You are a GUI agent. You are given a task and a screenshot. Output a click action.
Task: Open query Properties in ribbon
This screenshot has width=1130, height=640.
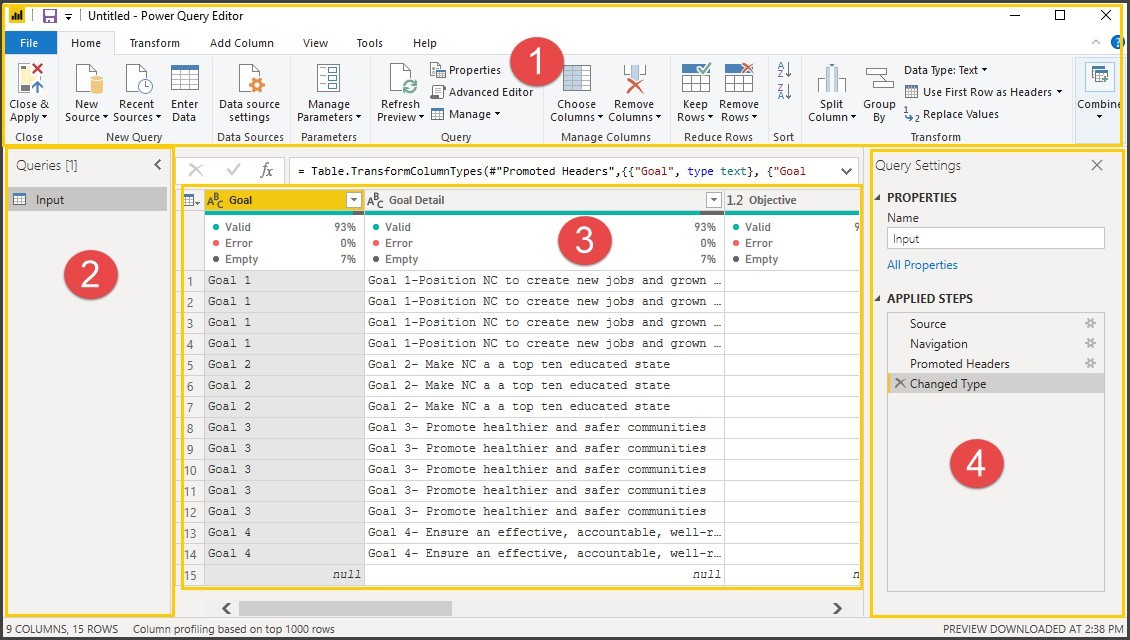(466, 70)
